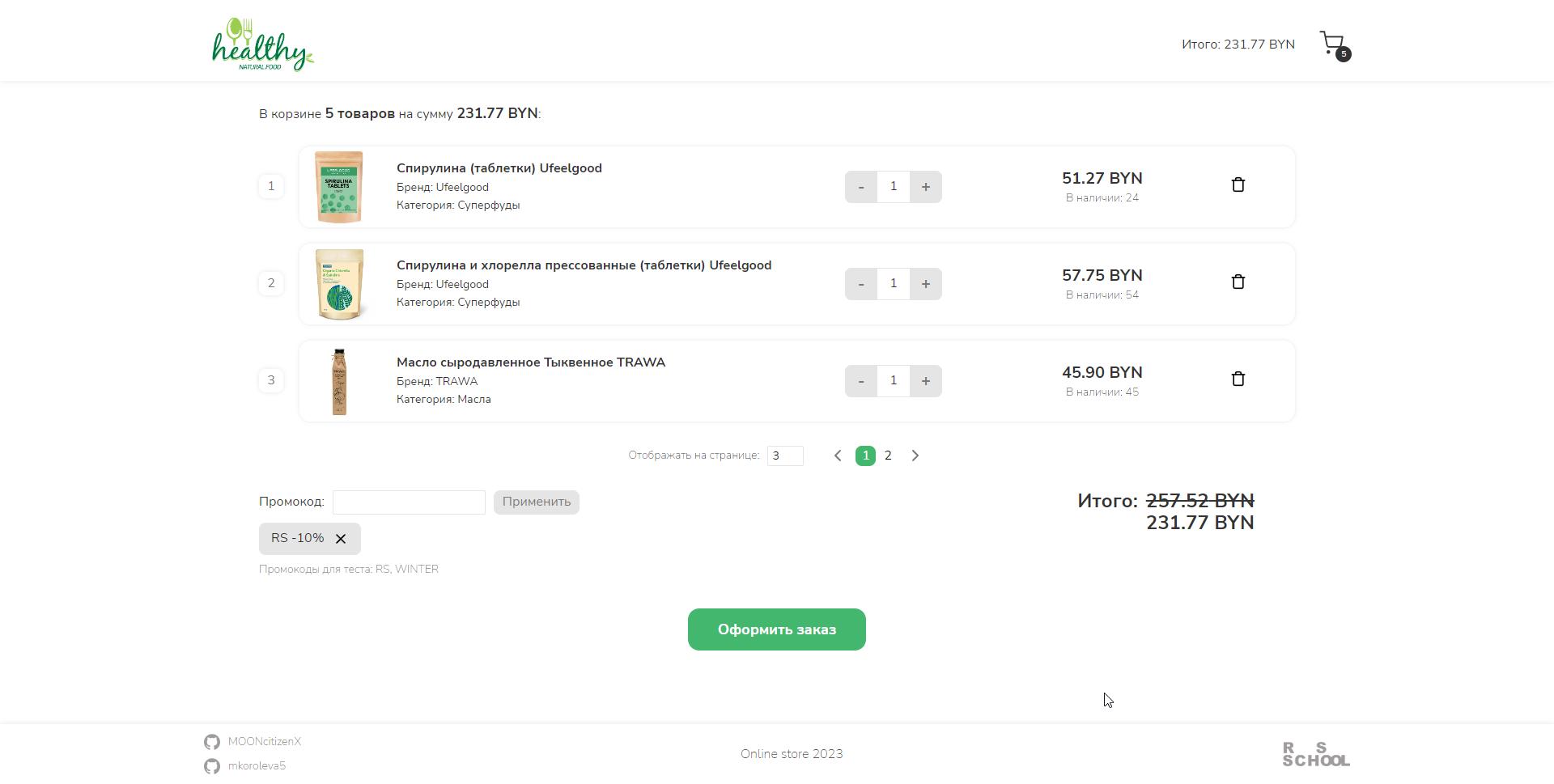Screen dimensions: 1554x784
Task: Go to previous page arrow in pagination
Action: [x=838, y=456]
